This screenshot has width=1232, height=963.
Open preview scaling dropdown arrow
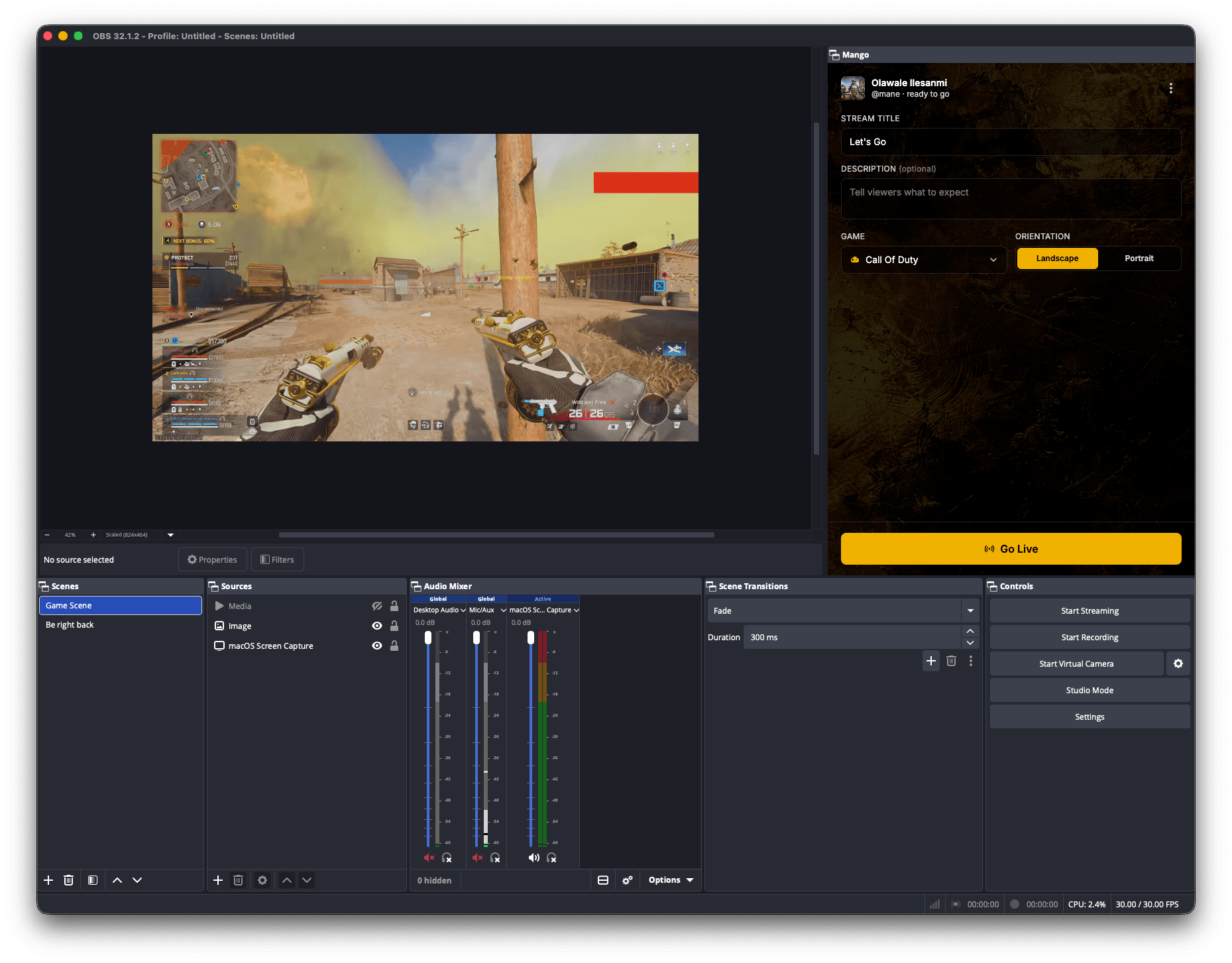pyautogui.click(x=170, y=535)
